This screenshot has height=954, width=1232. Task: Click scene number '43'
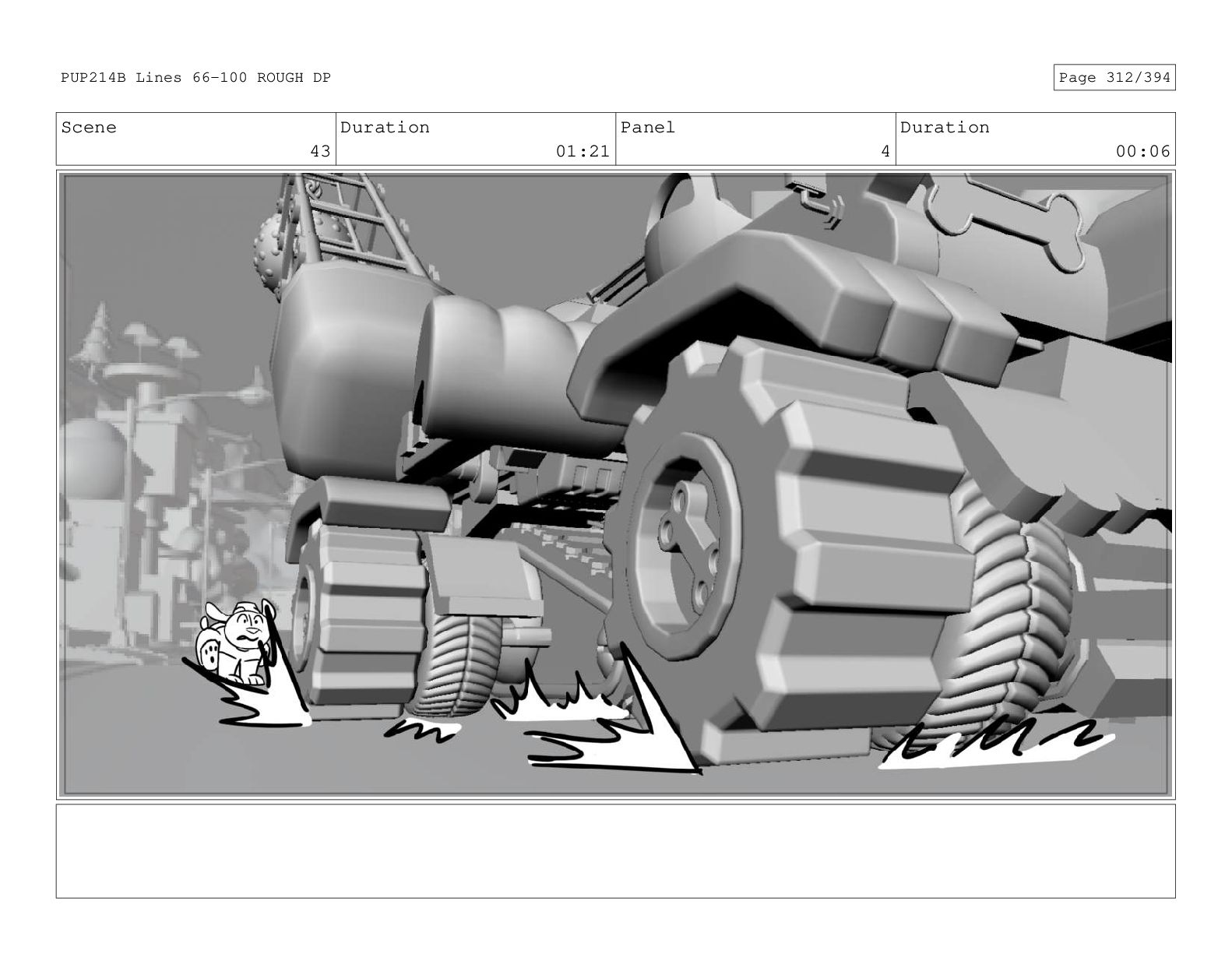coord(320,151)
